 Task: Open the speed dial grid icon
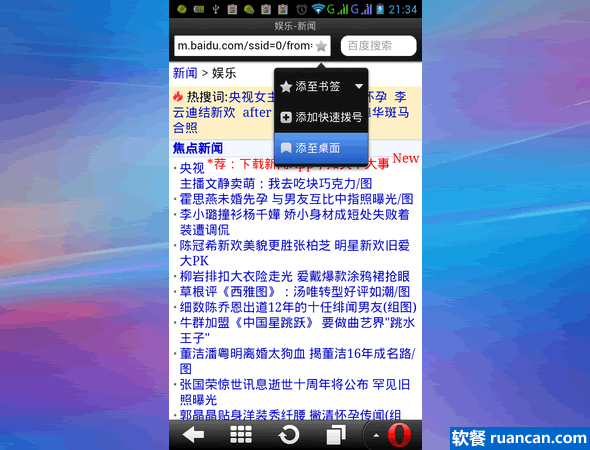click(241, 435)
